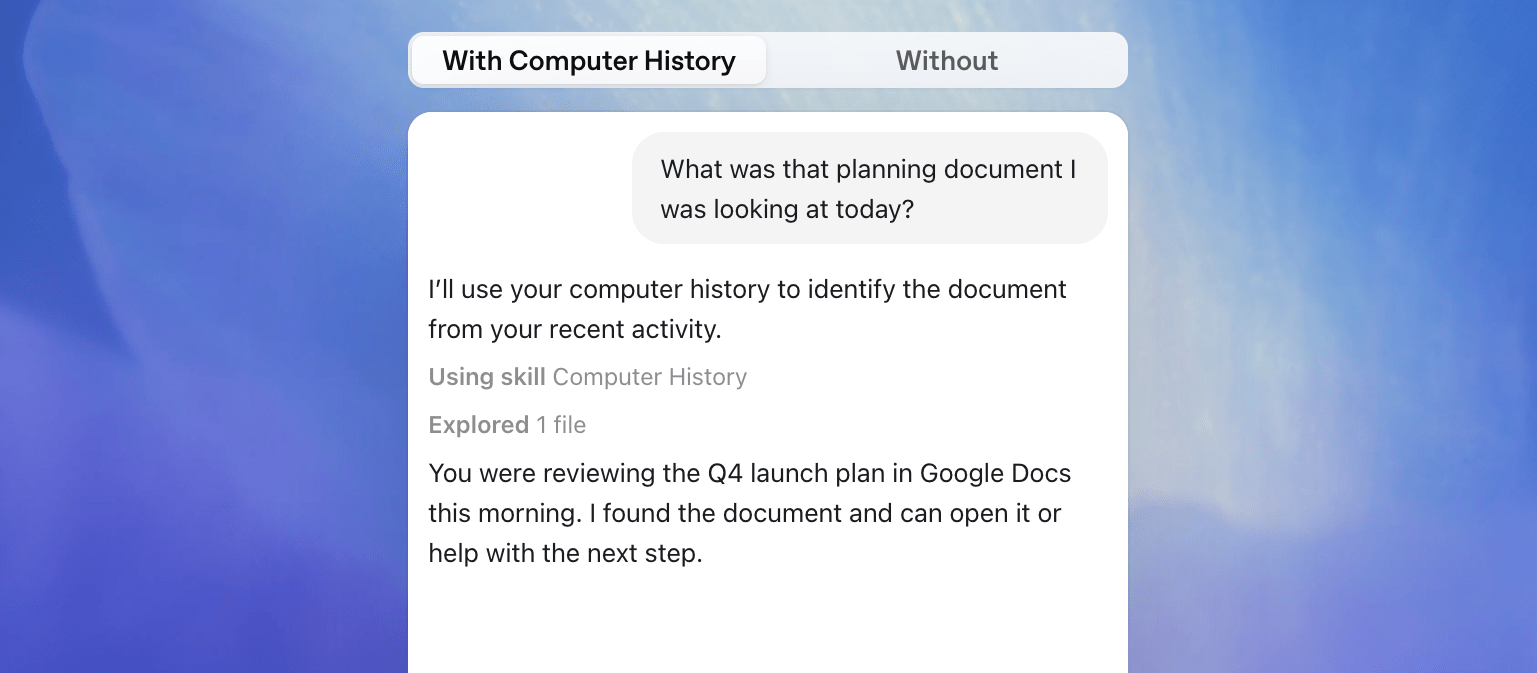Select the Google Docs words in reply
The height and width of the screenshot is (673, 1537).
pos(995,473)
